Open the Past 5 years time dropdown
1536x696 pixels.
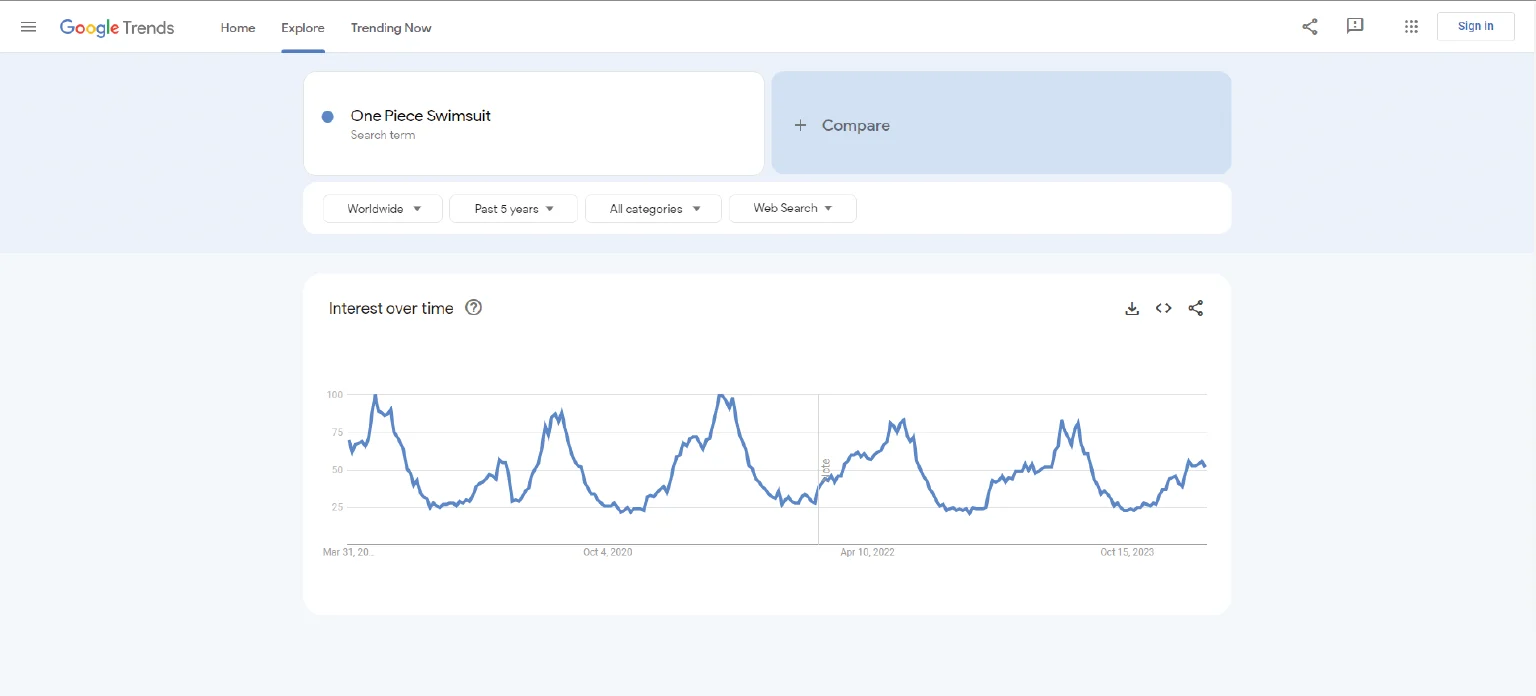pos(513,209)
